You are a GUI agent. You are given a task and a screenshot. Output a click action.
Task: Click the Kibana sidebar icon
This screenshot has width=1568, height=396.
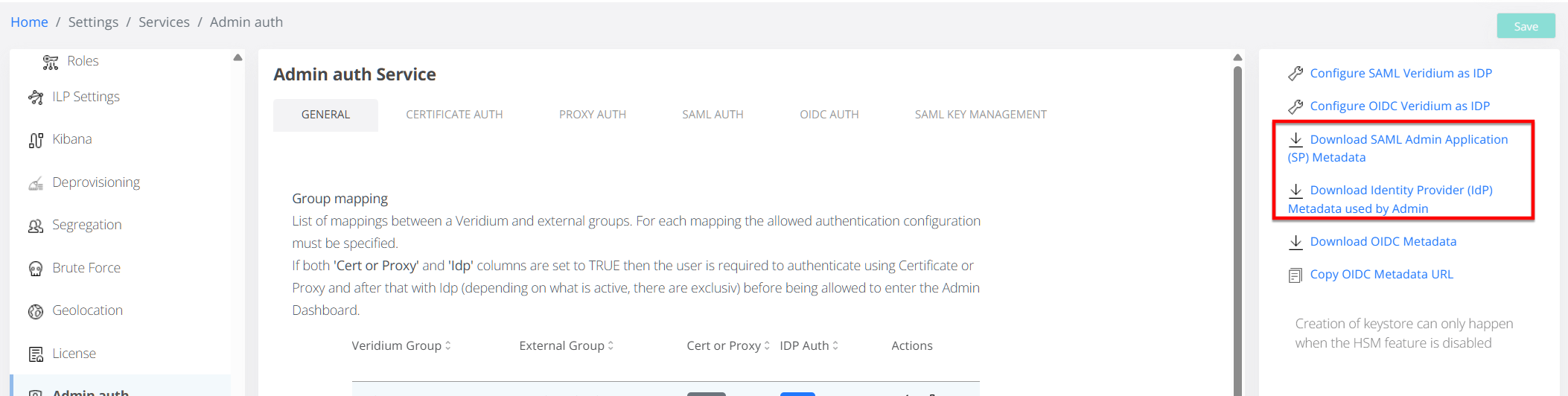tap(36, 140)
